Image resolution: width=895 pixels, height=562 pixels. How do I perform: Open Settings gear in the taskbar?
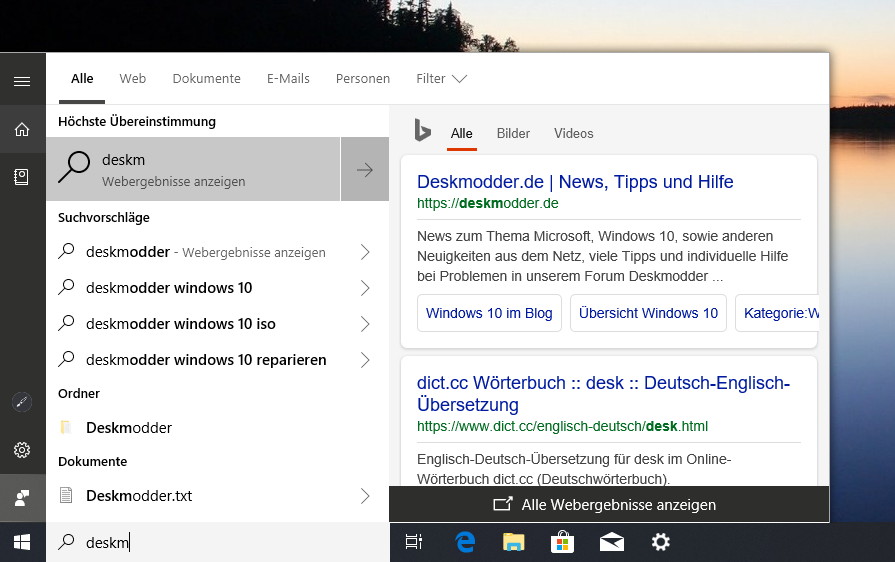pyautogui.click(x=660, y=541)
